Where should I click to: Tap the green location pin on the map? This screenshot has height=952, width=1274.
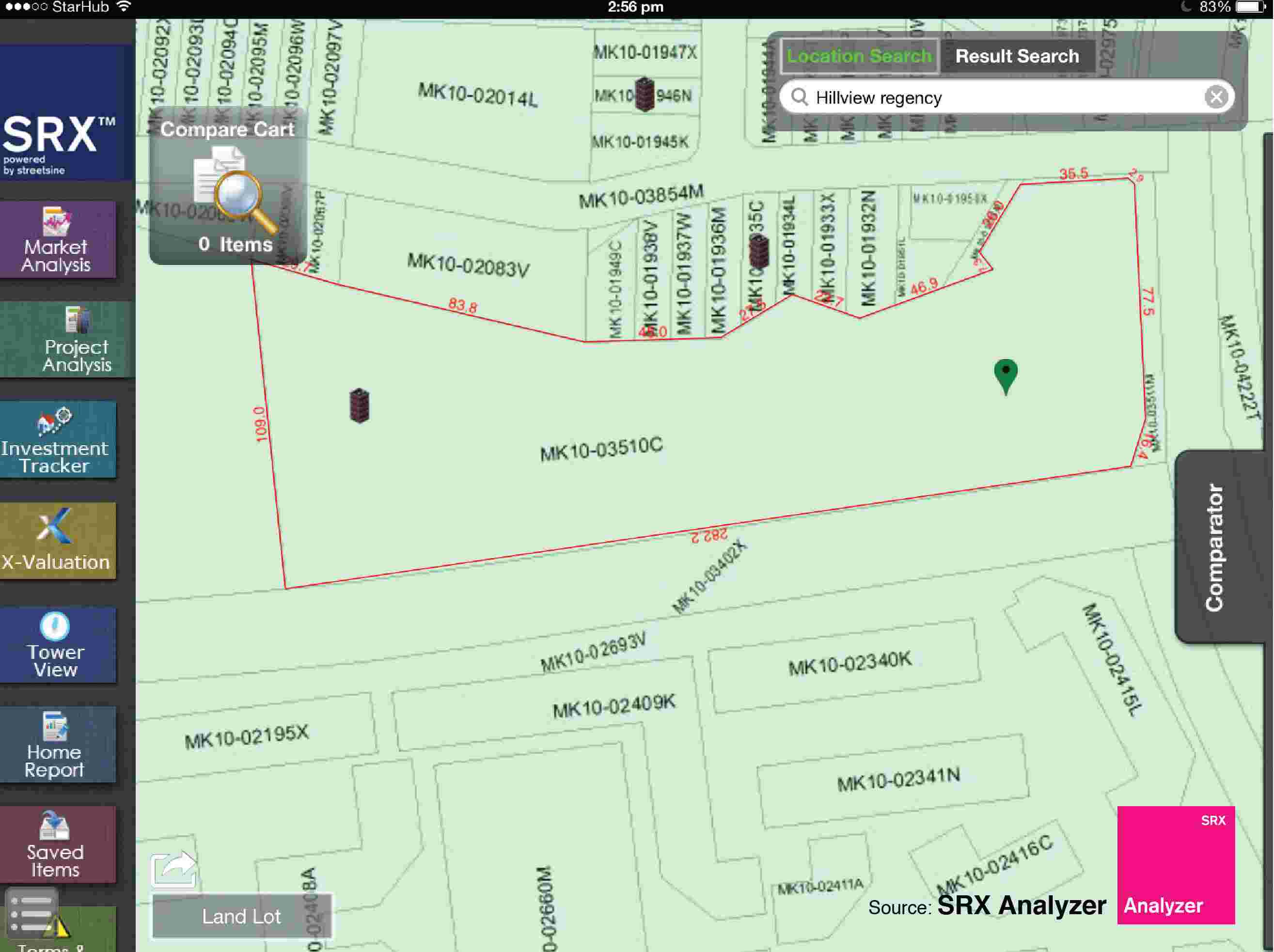tap(1006, 376)
